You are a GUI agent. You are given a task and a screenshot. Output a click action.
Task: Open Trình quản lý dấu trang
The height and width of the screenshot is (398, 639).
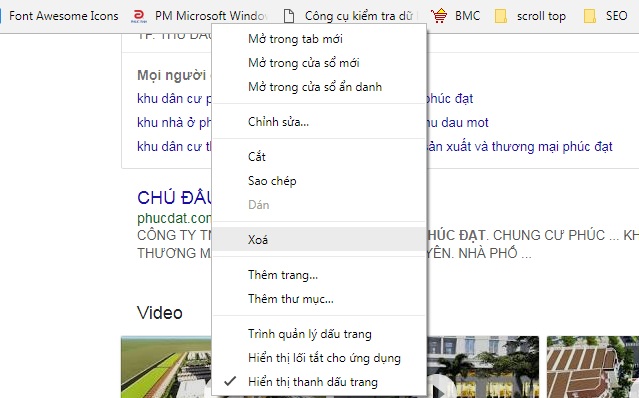pos(319,334)
